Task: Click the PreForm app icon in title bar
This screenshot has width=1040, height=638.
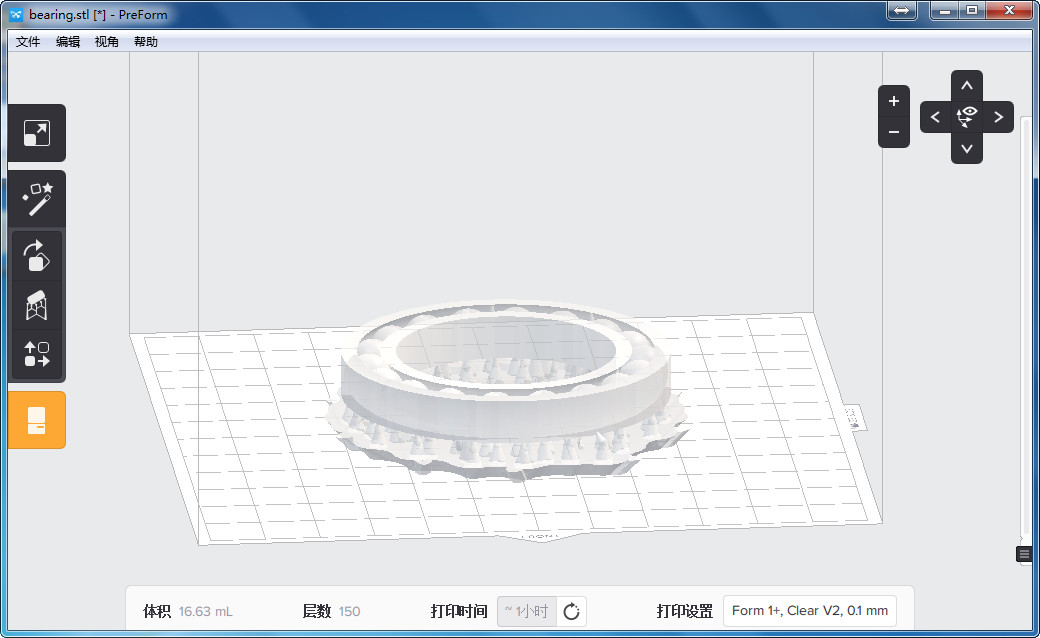Action: pyautogui.click(x=16, y=14)
